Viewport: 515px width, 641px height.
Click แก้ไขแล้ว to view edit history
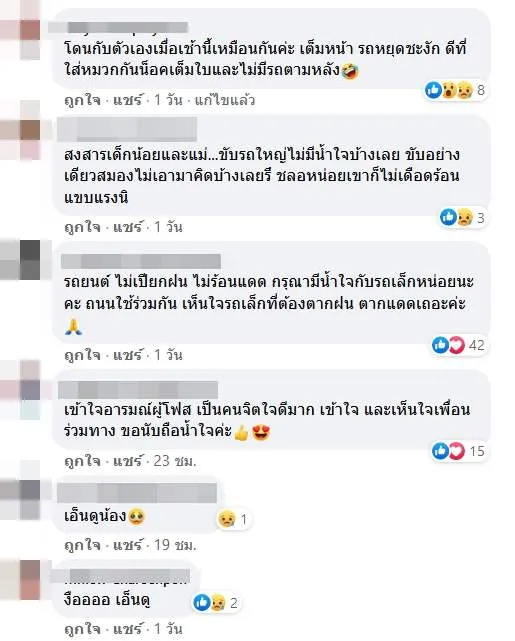click(224, 100)
